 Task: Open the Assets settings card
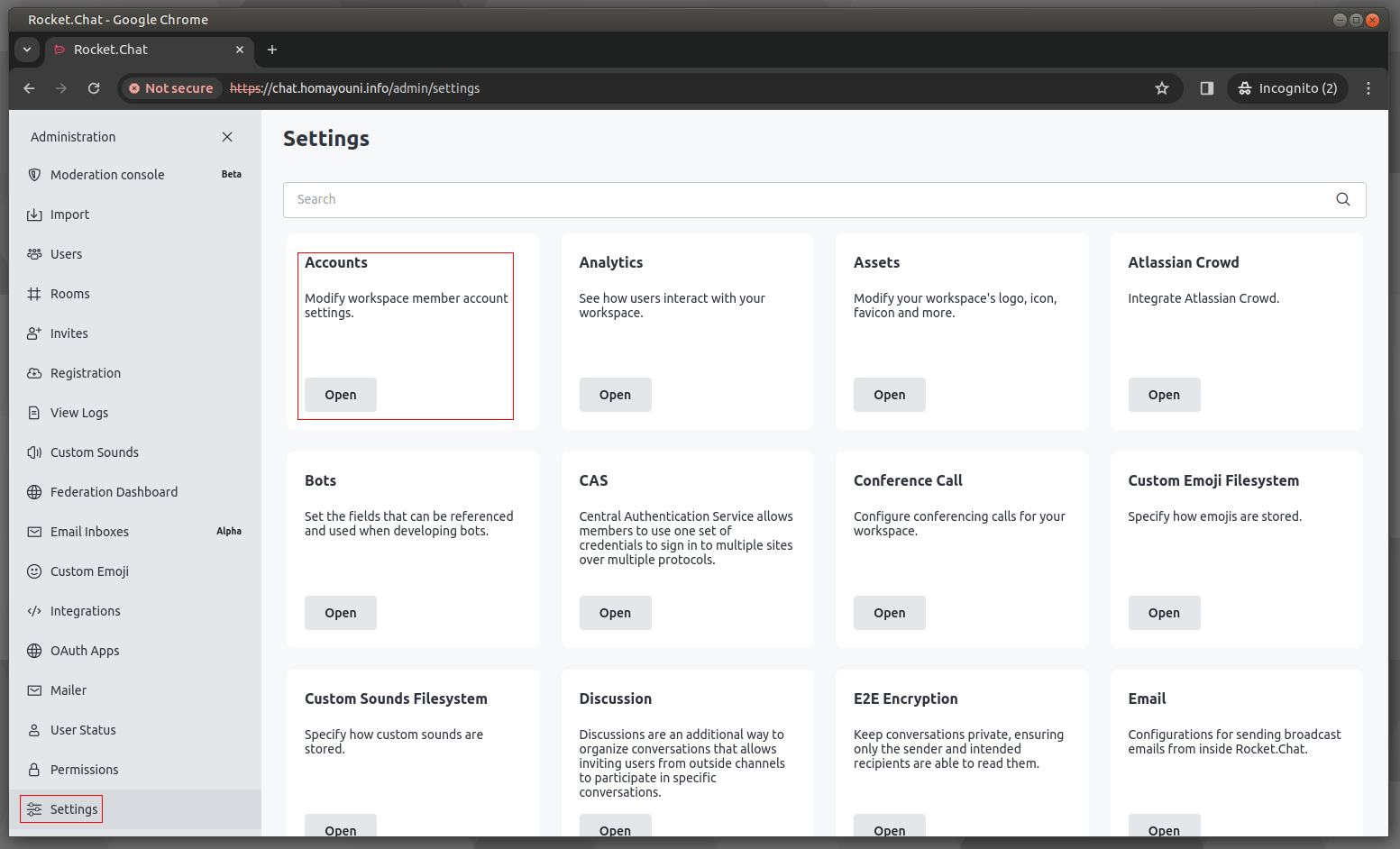pos(890,395)
